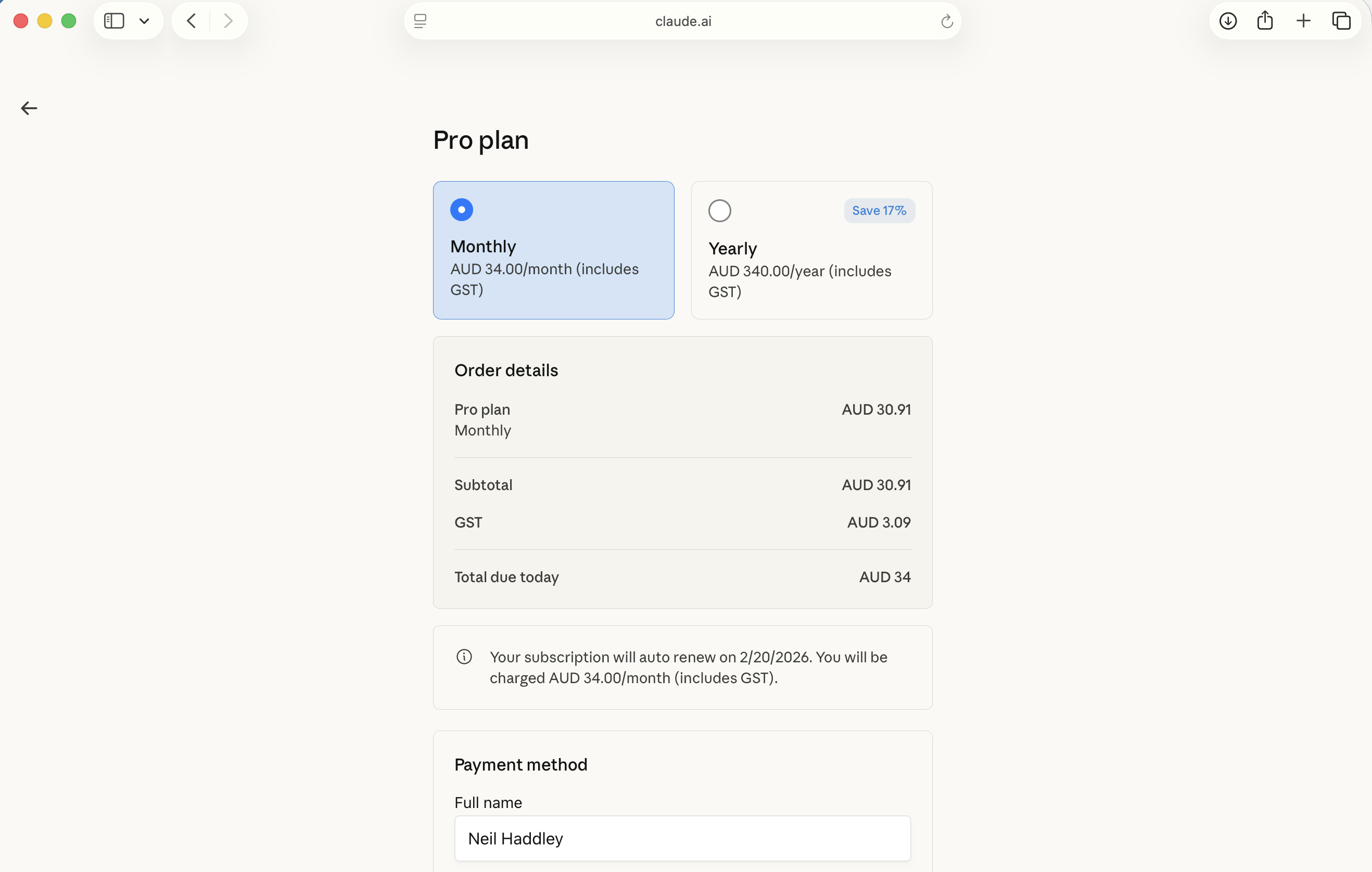1372x872 pixels.
Task: Open the tab group chevron dropdown
Action: tap(144, 20)
